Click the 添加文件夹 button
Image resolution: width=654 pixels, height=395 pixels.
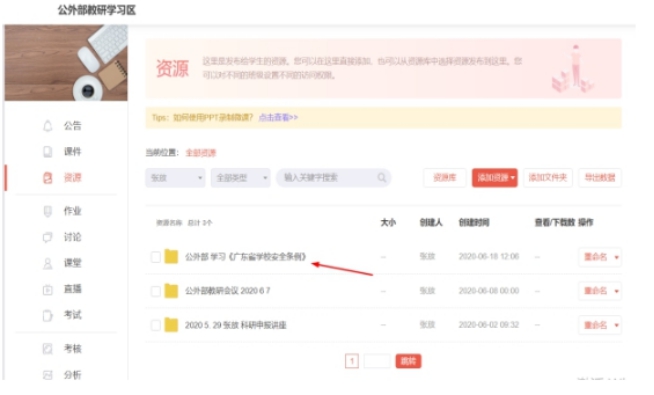(548, 178)
